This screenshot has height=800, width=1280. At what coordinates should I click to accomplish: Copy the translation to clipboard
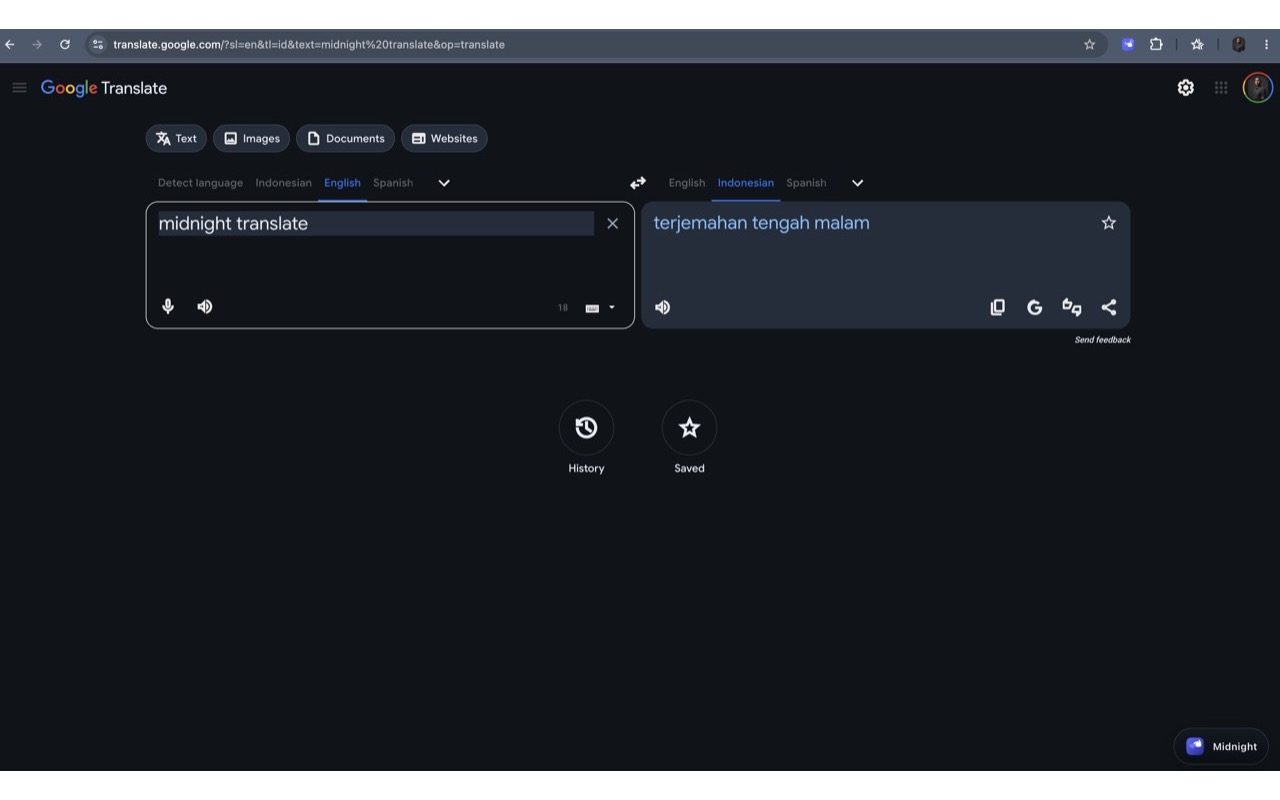(997, 307)
